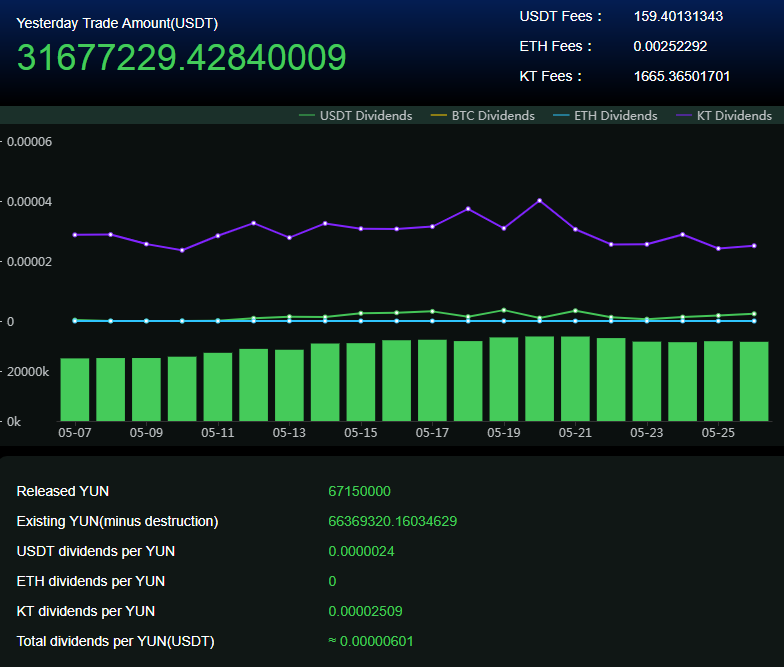Click the USDT dividends per YUN value 0.0000024
This screenshot has width=784, height=667.
pyautogui.click(x=361, y=552)
